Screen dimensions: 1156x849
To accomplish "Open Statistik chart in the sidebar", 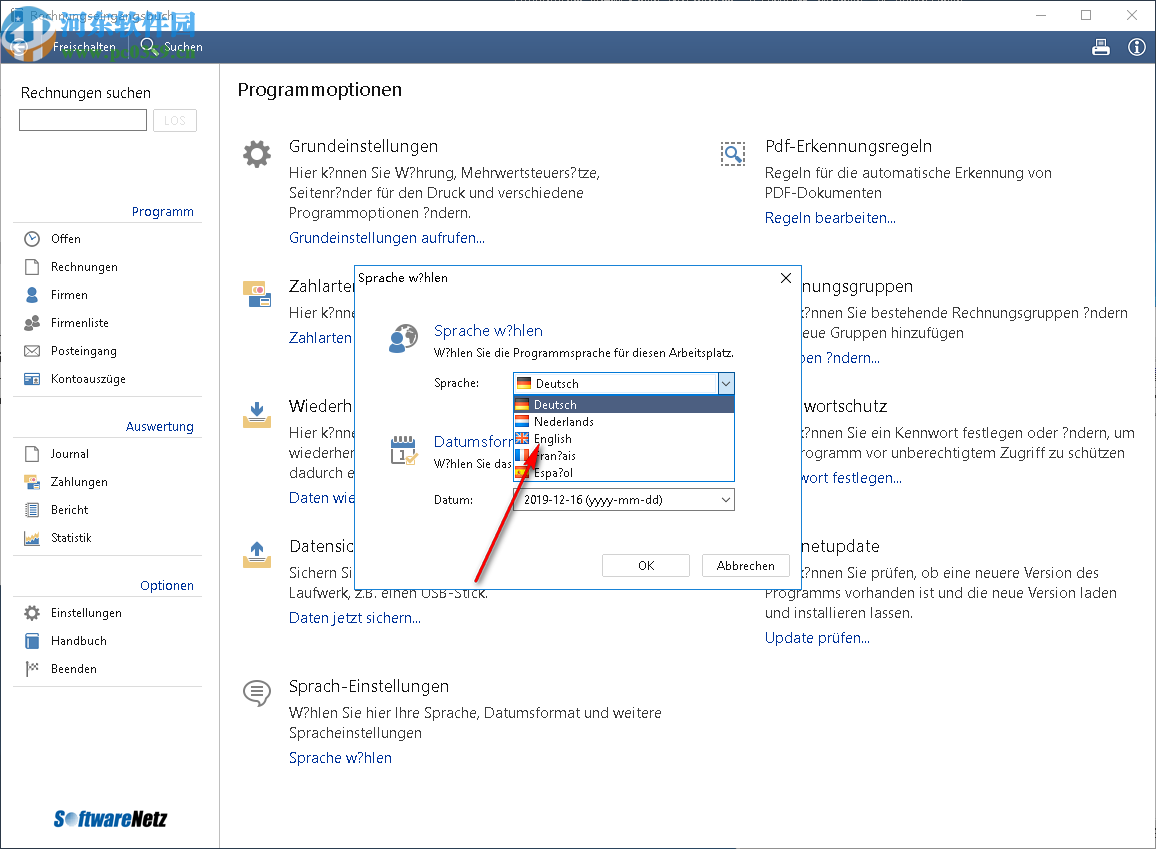I will (x=71, y=538).
